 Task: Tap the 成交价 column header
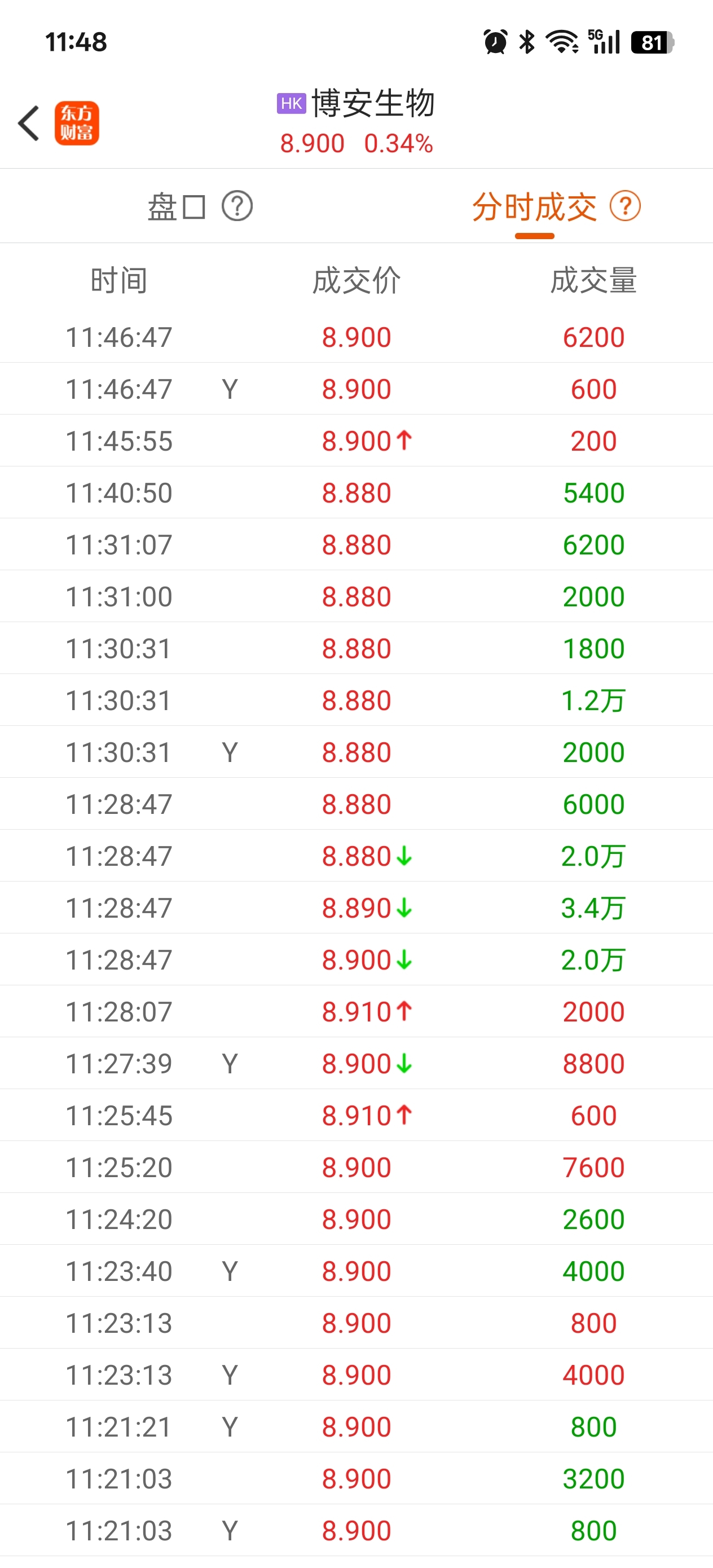356,281
